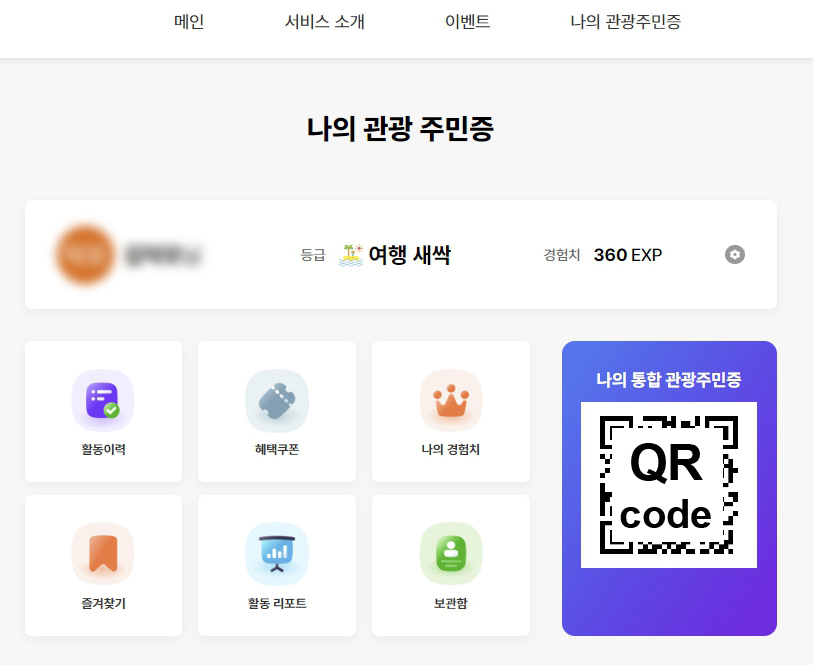Image resolution: width=813 pixels, height=665 pixels.
Task: Open the 활동이력 activity history icon
Action: 103,398
